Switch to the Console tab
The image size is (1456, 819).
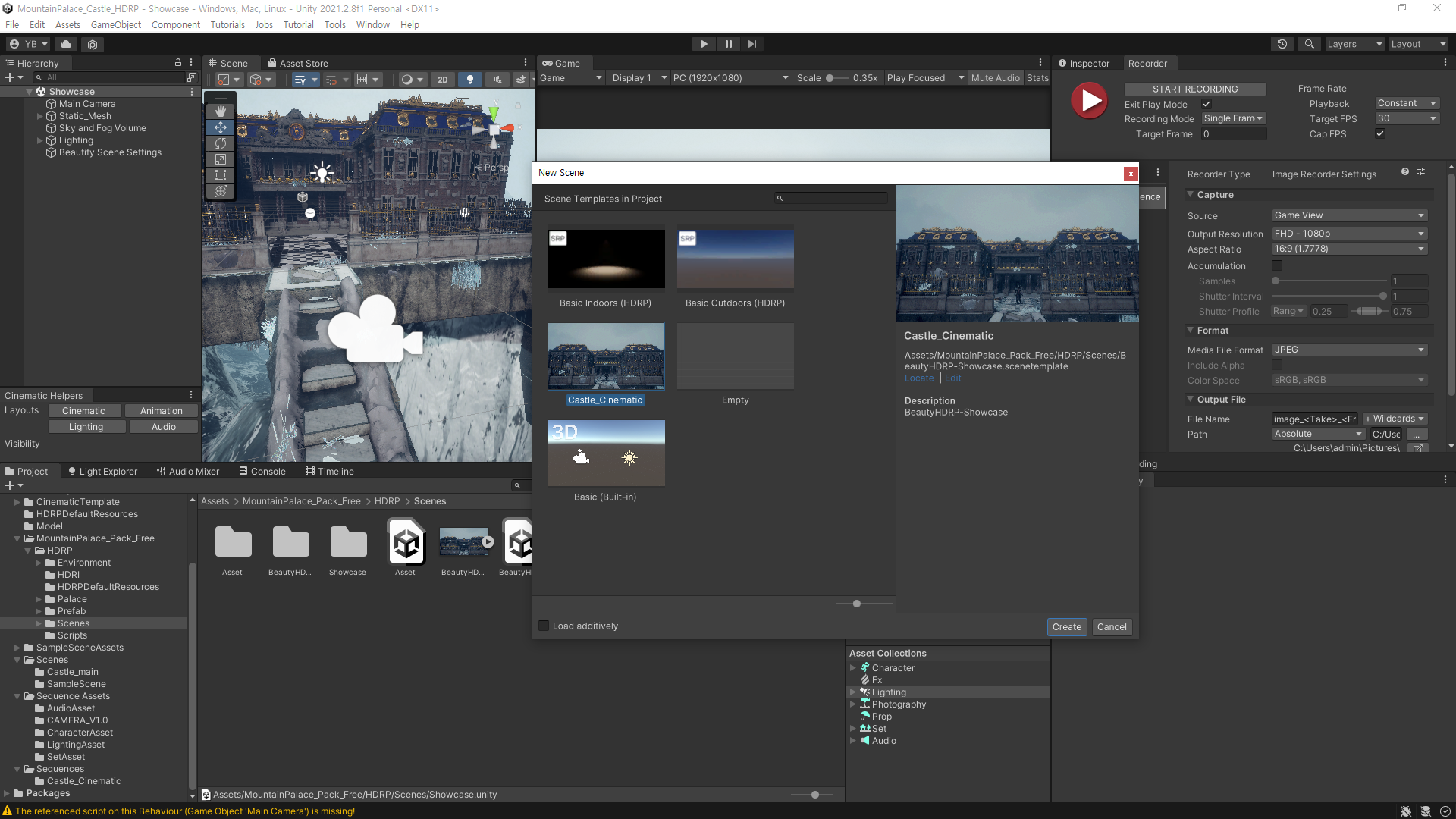[268, 471]
